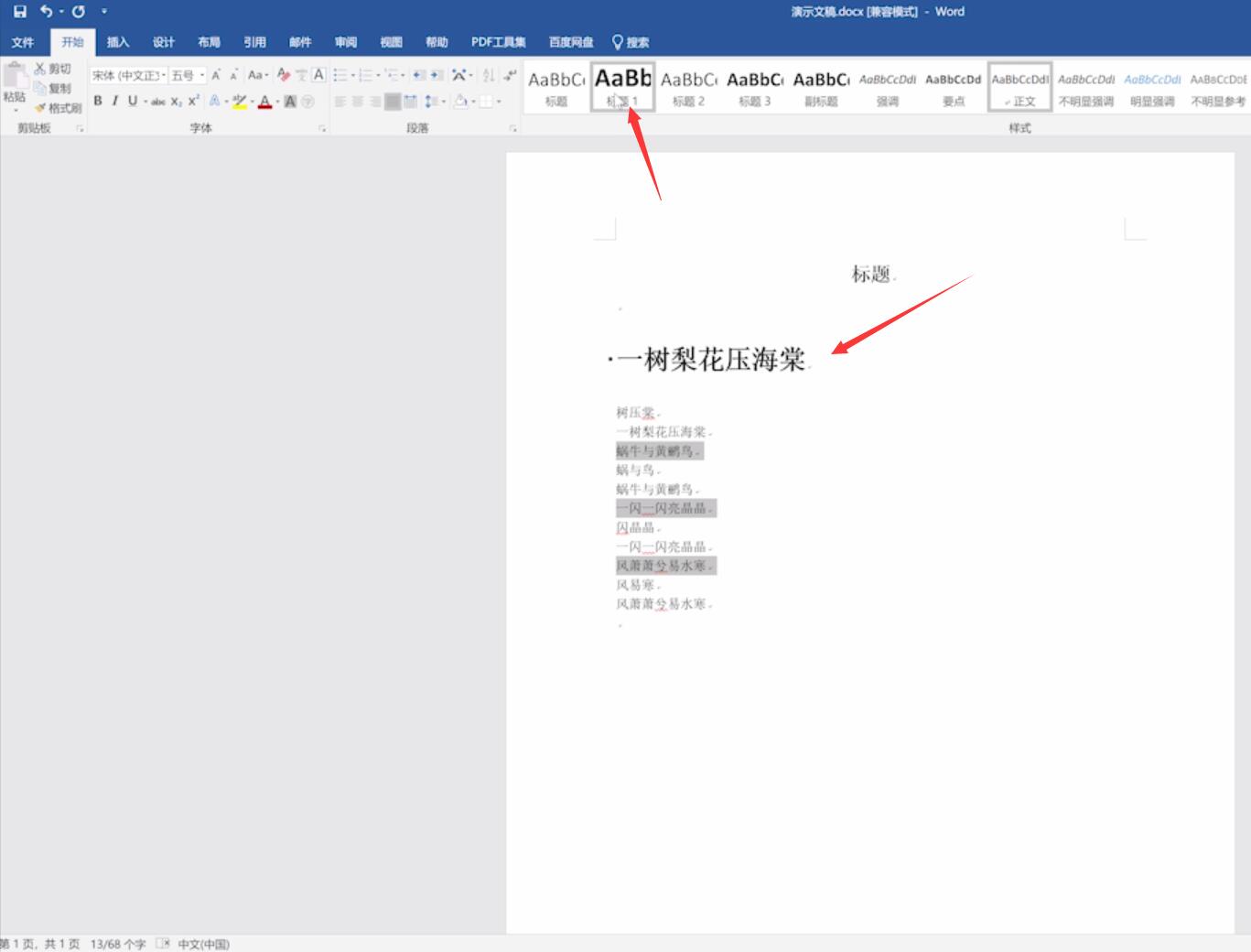Open the phonetic guide (拼音) tool

point(301,75)
